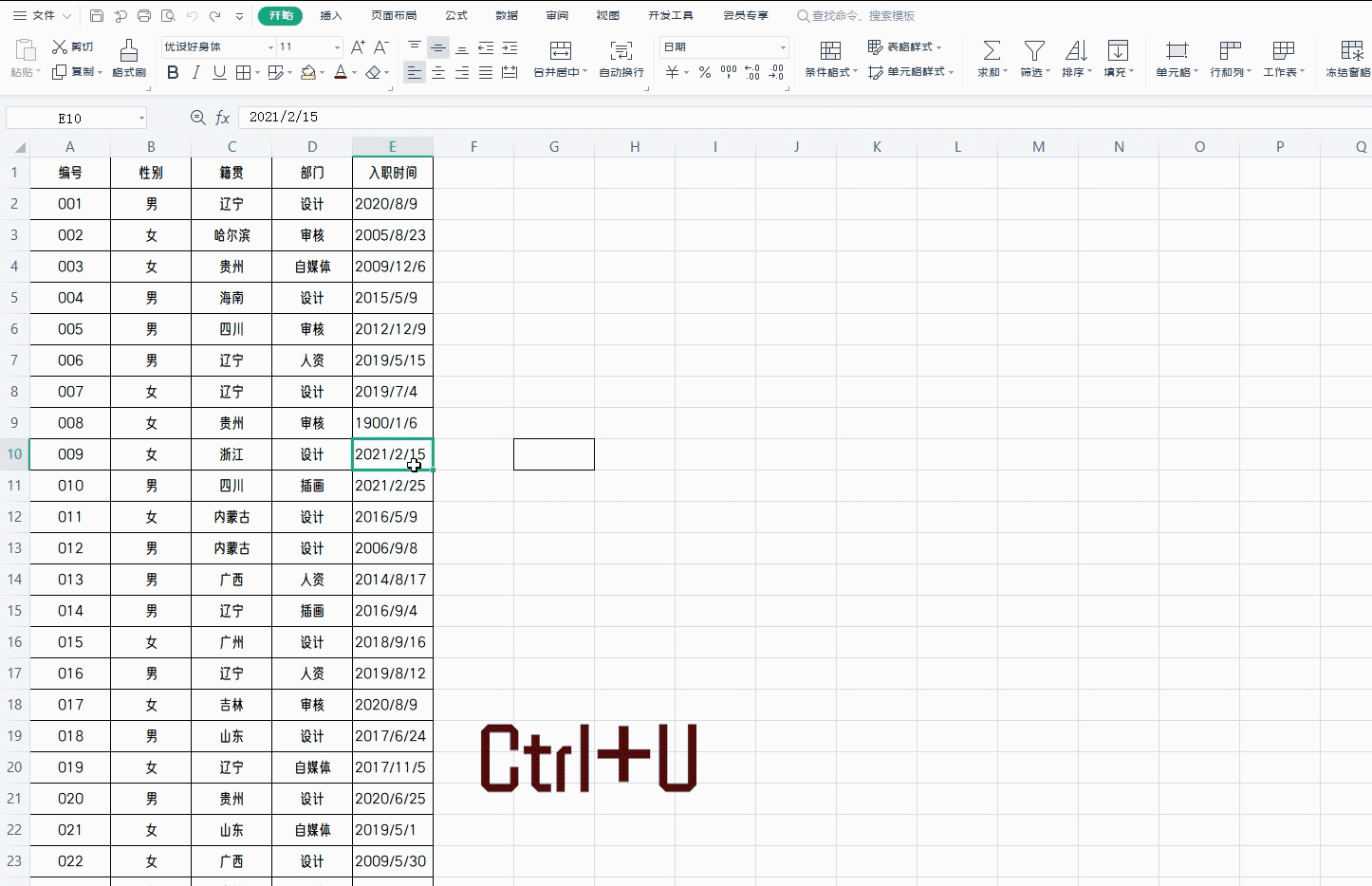Decrease font size with A- icon

coord(380,46)
